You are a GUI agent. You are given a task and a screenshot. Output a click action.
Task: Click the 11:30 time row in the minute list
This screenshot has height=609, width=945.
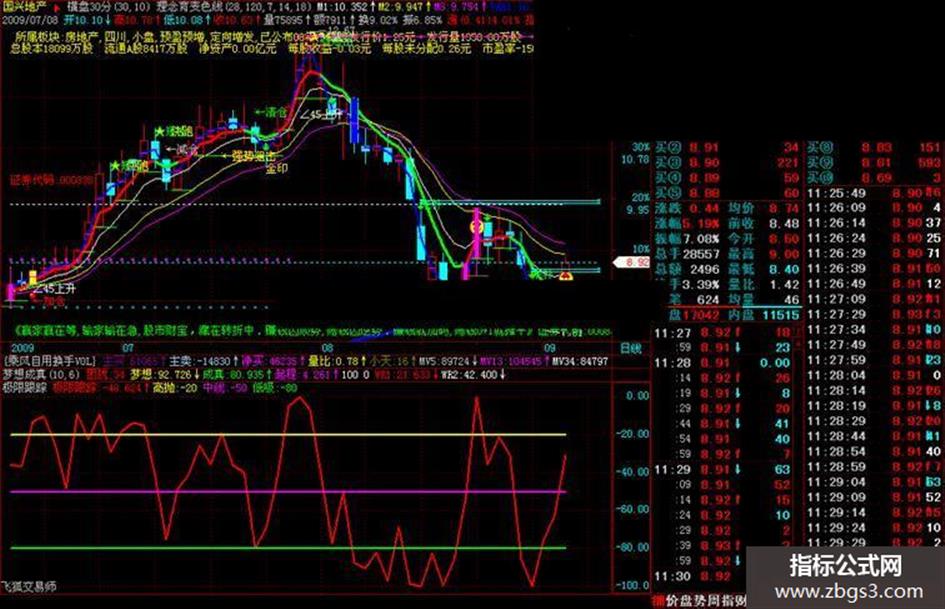[x=693, y=576]
